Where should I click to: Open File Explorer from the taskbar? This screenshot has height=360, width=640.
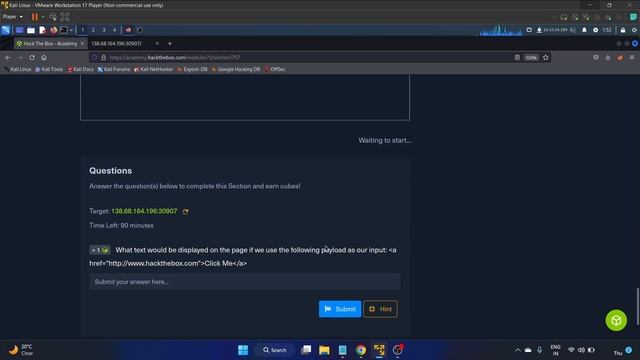pyautogui.click(x=324, y=350)
